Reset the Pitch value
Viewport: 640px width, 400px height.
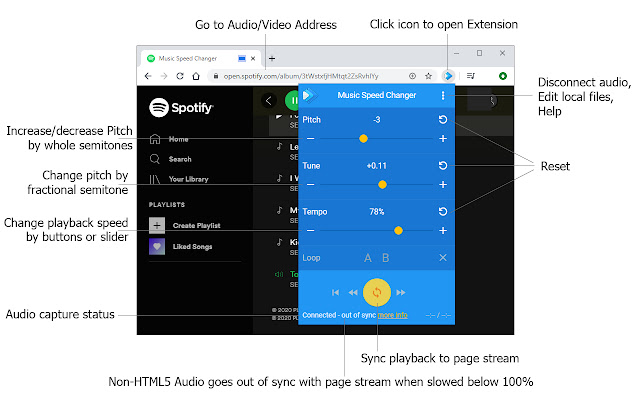[443, 120]
